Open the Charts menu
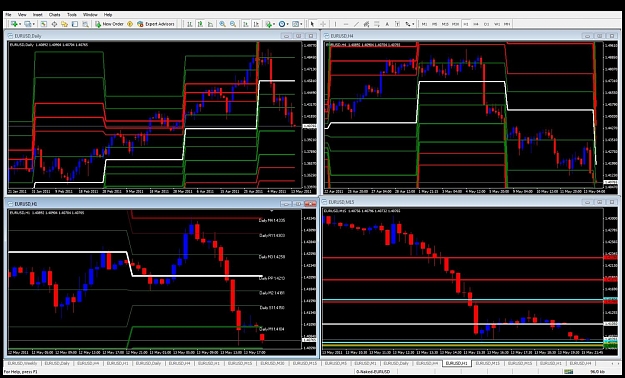This screenshot has height=378, width=625. tap(55, 15)
